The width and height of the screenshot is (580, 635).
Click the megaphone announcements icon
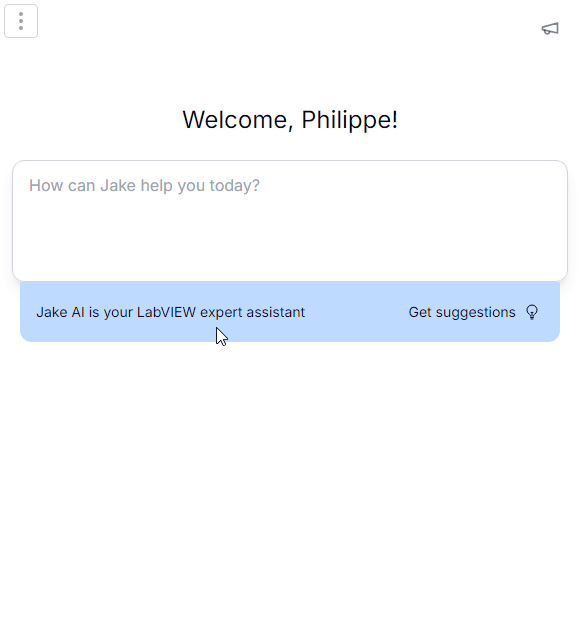[550, 28]
